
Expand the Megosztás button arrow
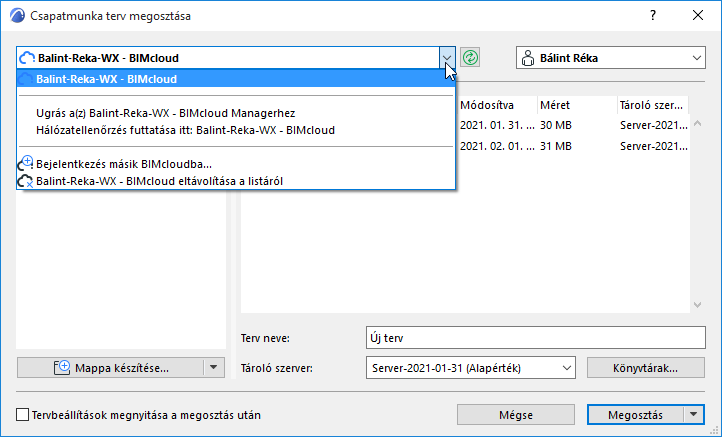tap(693, 414)
